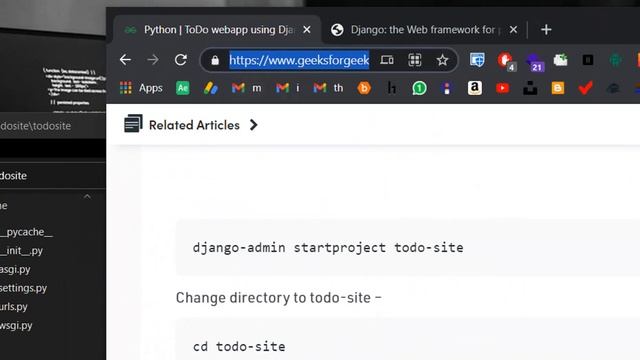Open the Google Ads bookmark

tap(211, 88)
